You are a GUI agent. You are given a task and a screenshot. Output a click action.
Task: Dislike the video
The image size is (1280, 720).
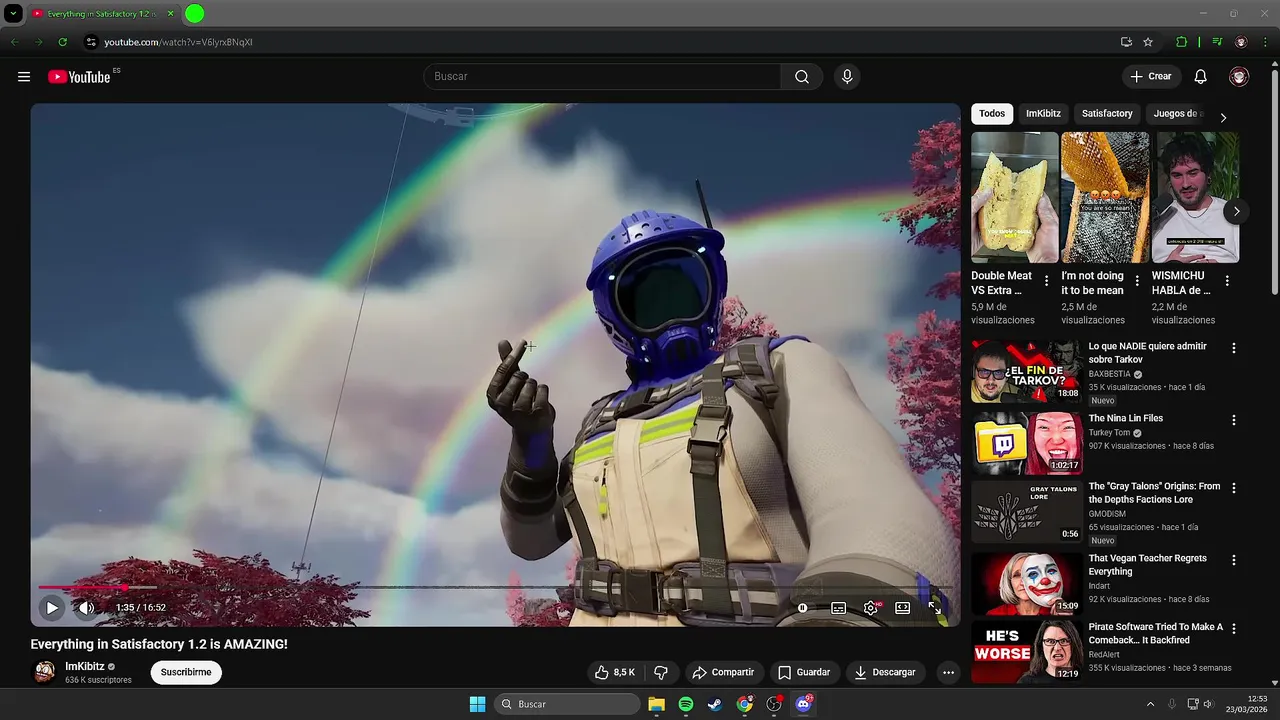pos(661,672)
